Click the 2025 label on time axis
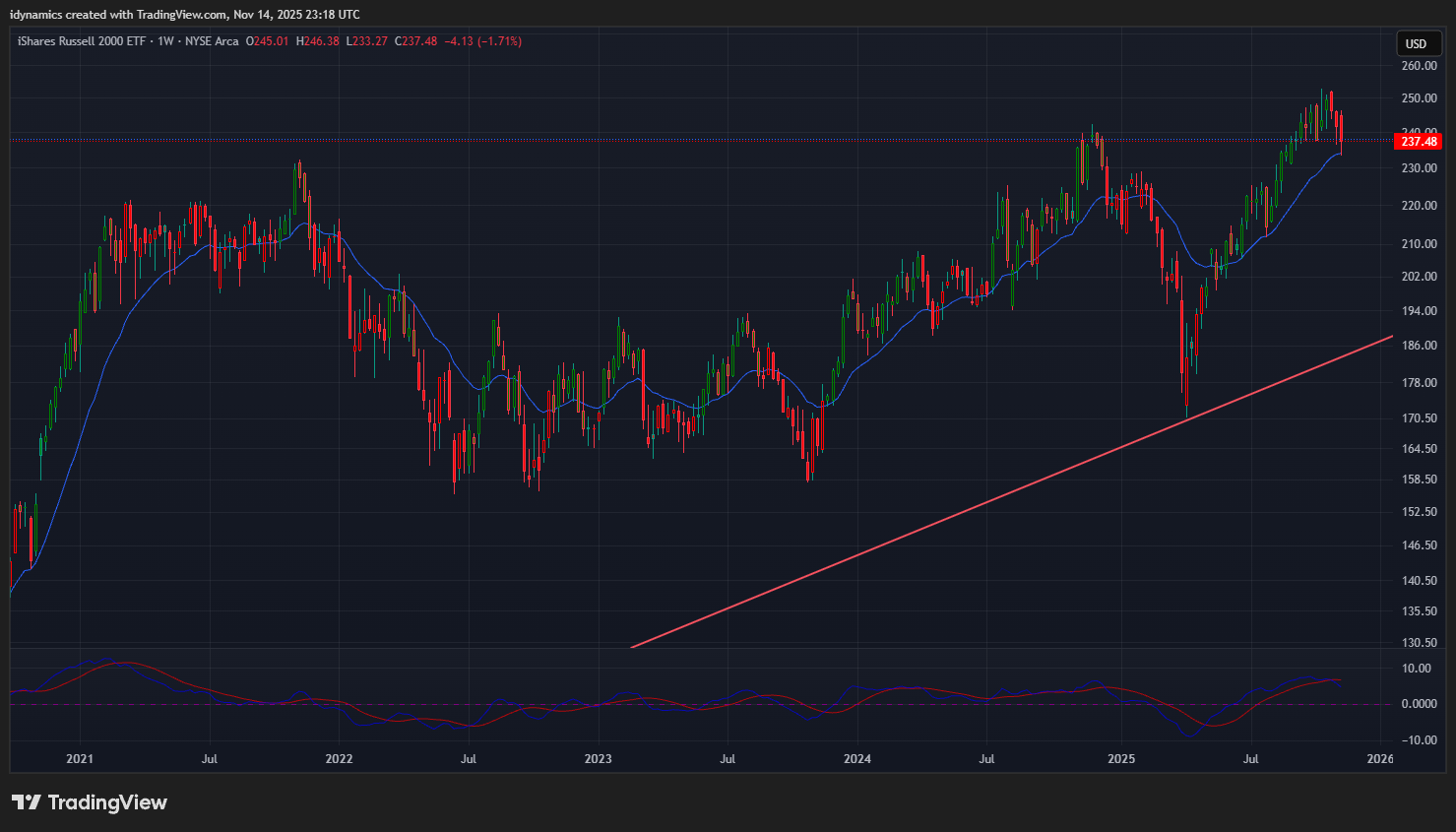The image size is (1456, 832). pyautogui.click(x=1121, y=759)
